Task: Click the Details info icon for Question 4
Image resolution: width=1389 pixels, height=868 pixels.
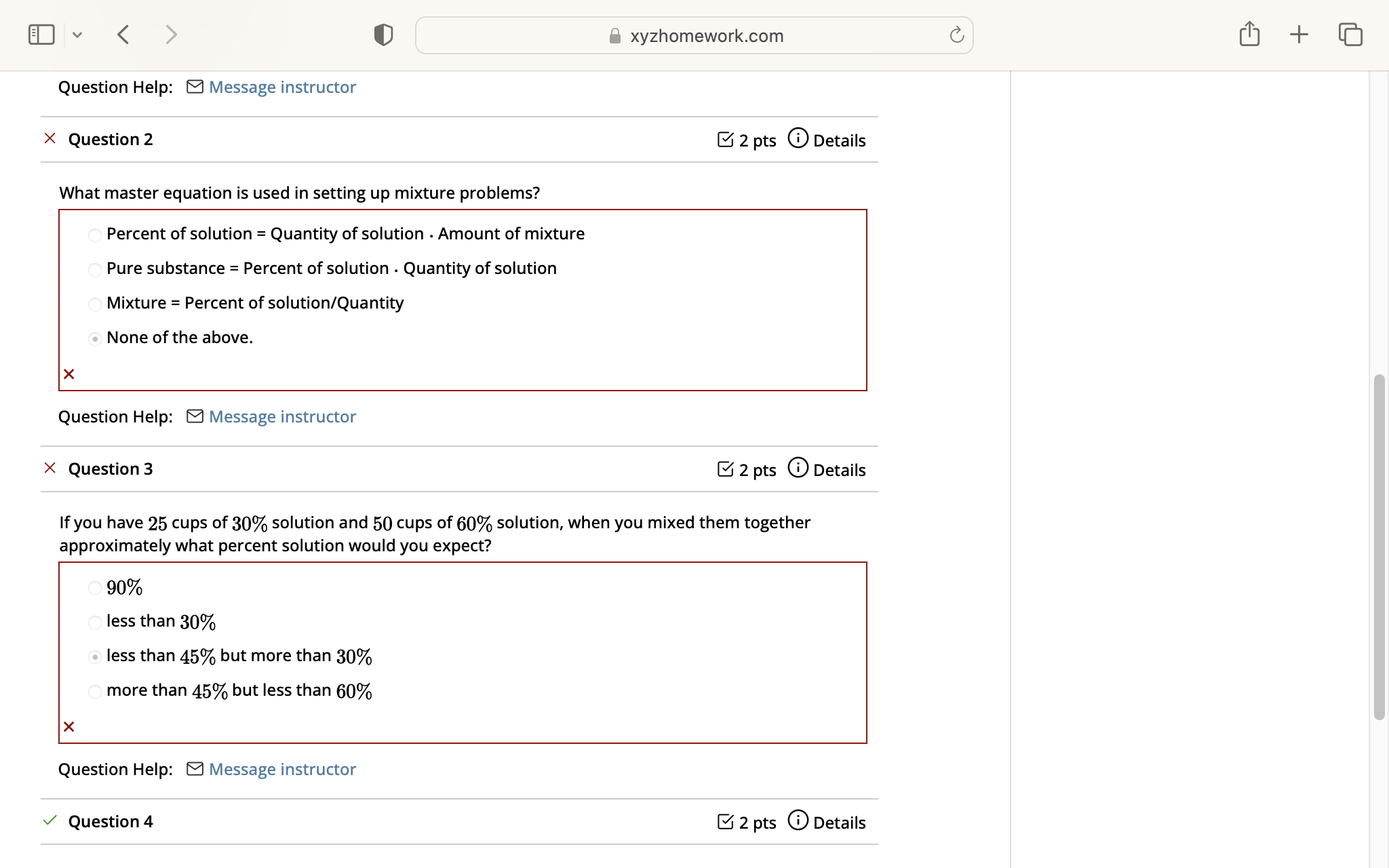Action: coord(798,821)
